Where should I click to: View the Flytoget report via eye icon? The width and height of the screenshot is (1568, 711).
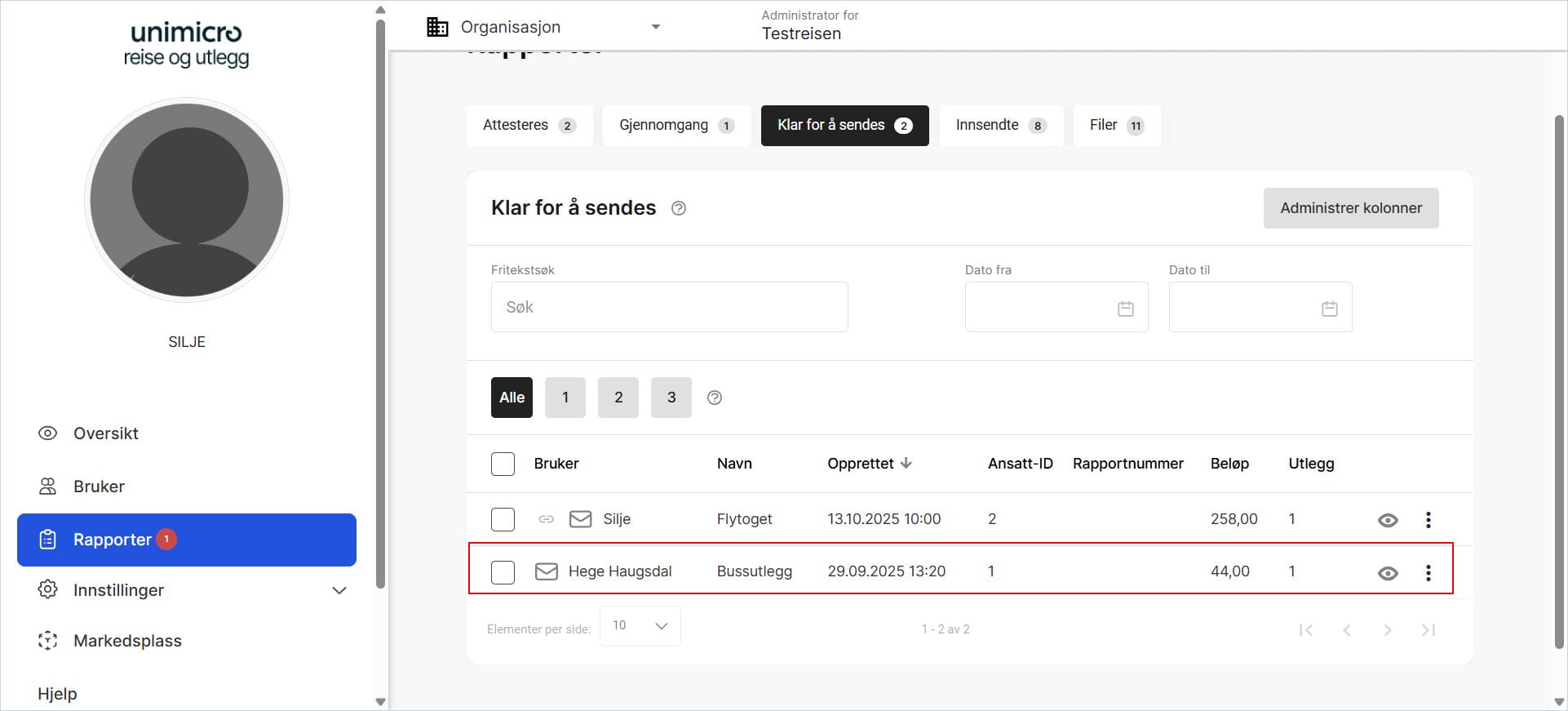click(1387, 520)
